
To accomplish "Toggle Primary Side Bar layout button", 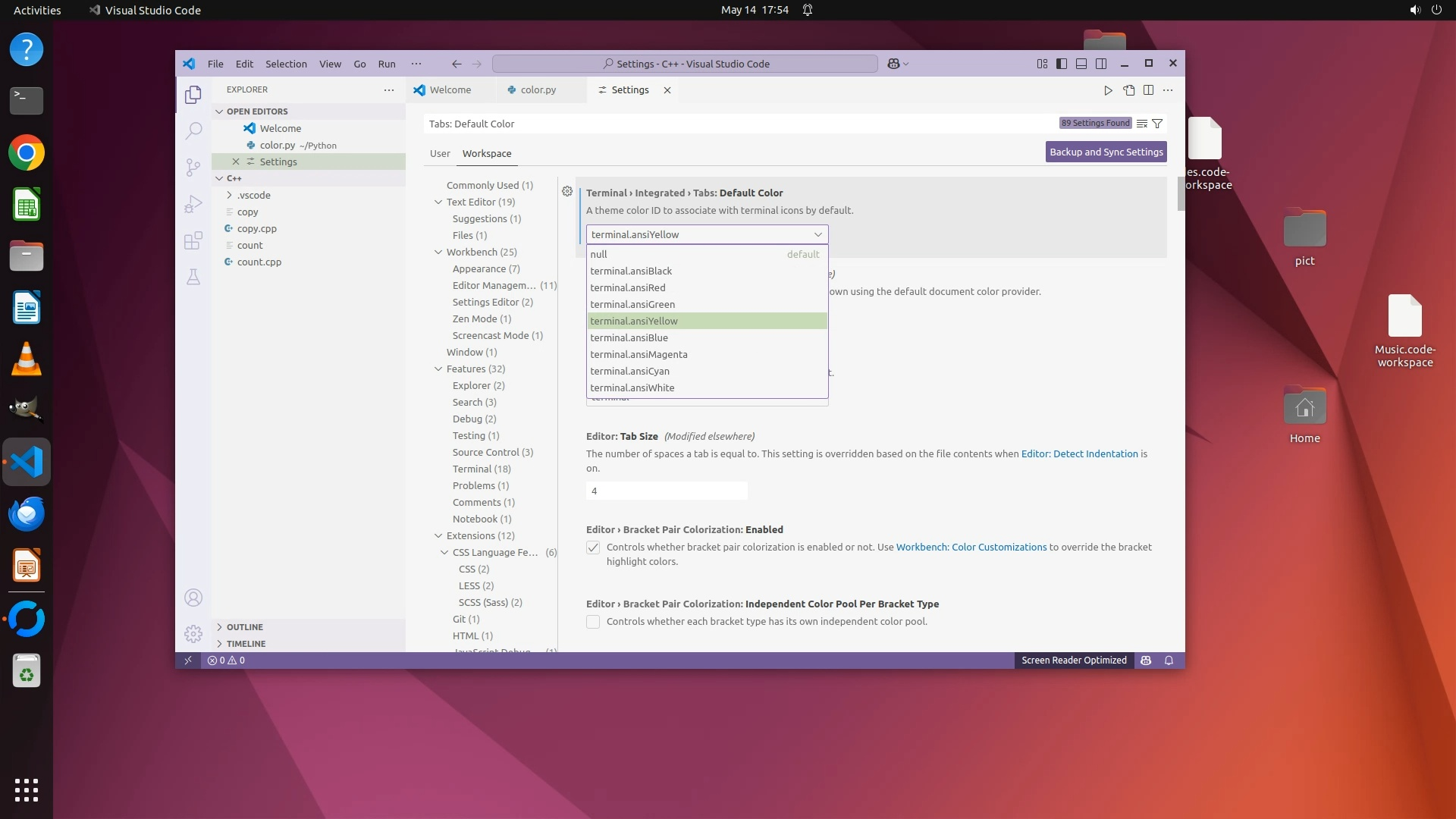I will (1062, 64).
